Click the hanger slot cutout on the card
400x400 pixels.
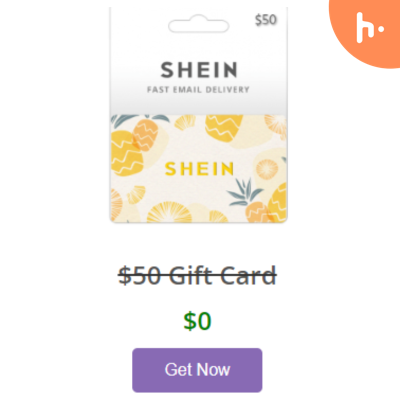[199, 25]
